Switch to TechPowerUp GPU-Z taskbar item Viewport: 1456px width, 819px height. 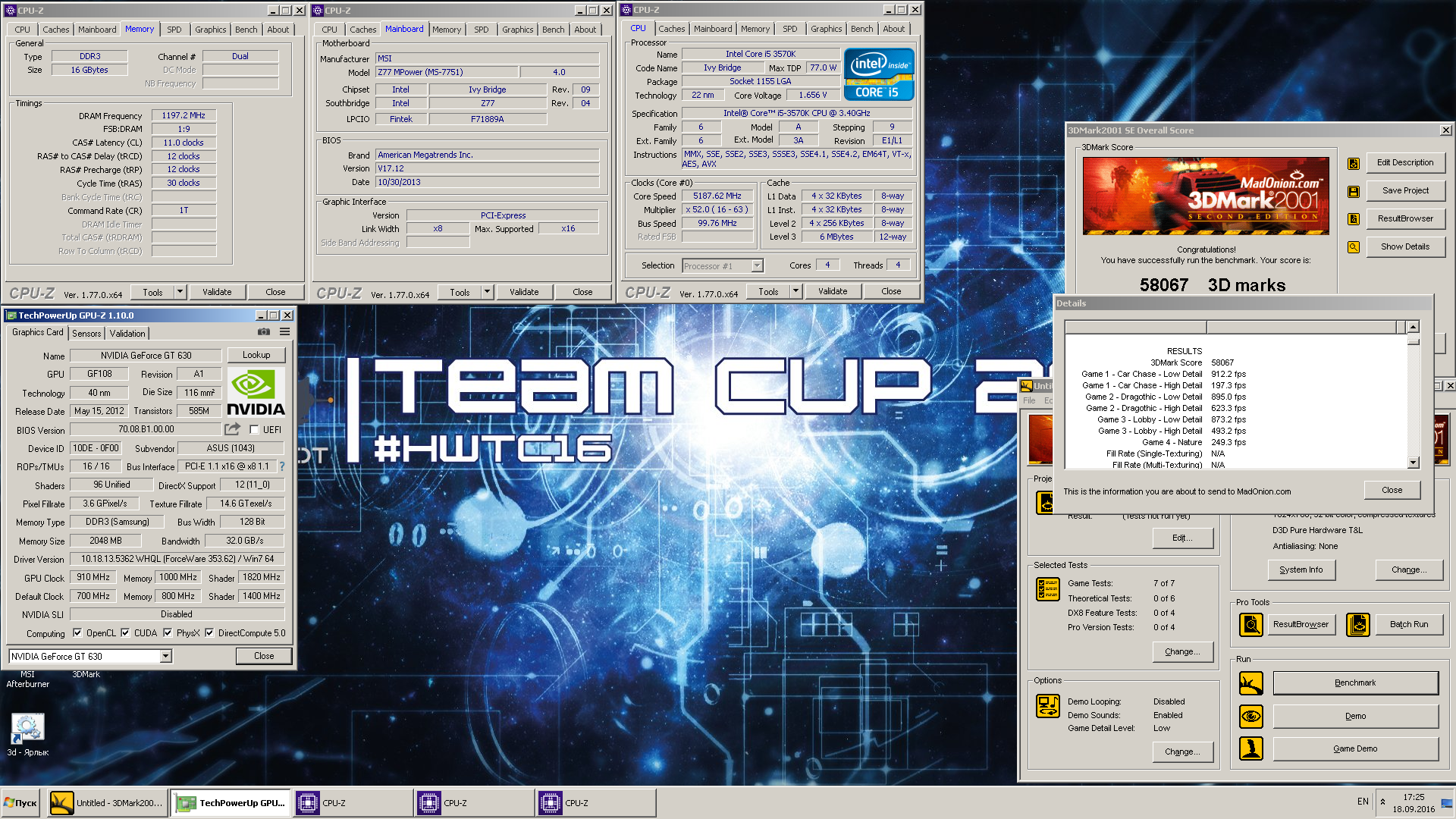(230, 803)
